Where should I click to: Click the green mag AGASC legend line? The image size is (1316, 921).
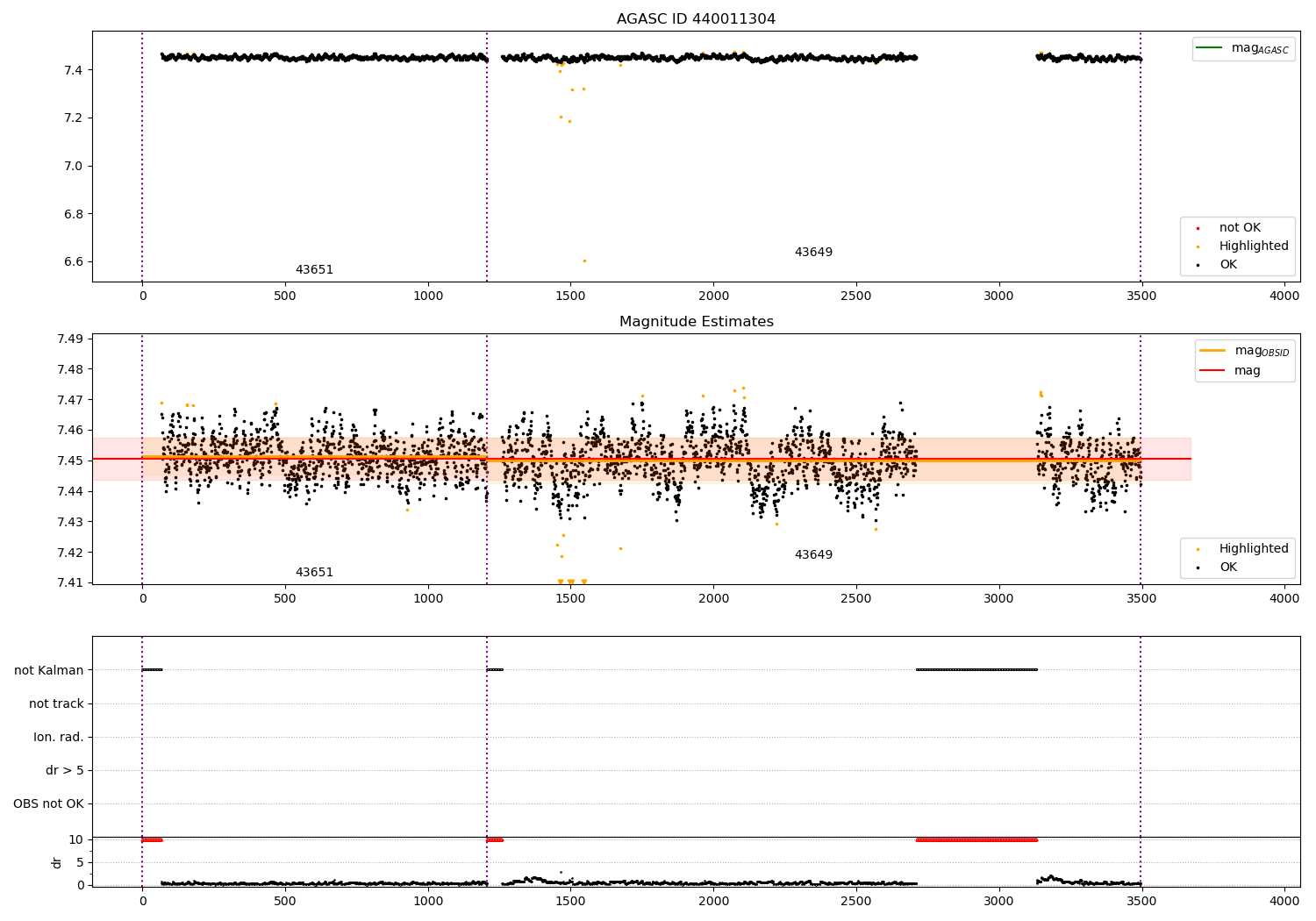[x=1211, y=47]
